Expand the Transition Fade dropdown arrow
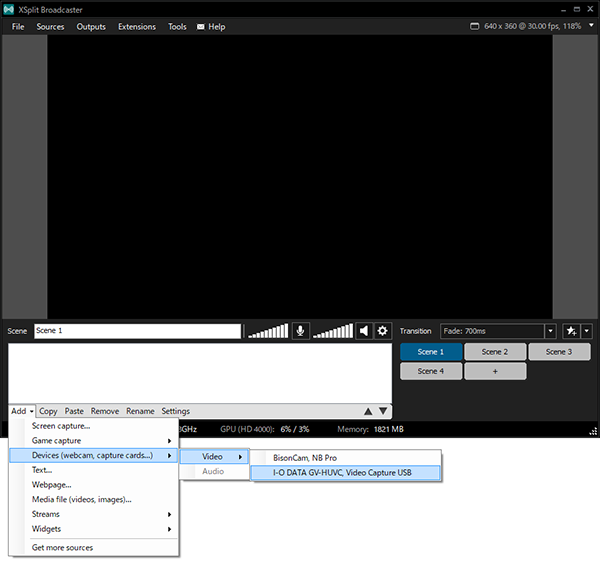 click(x=550, y=331)
